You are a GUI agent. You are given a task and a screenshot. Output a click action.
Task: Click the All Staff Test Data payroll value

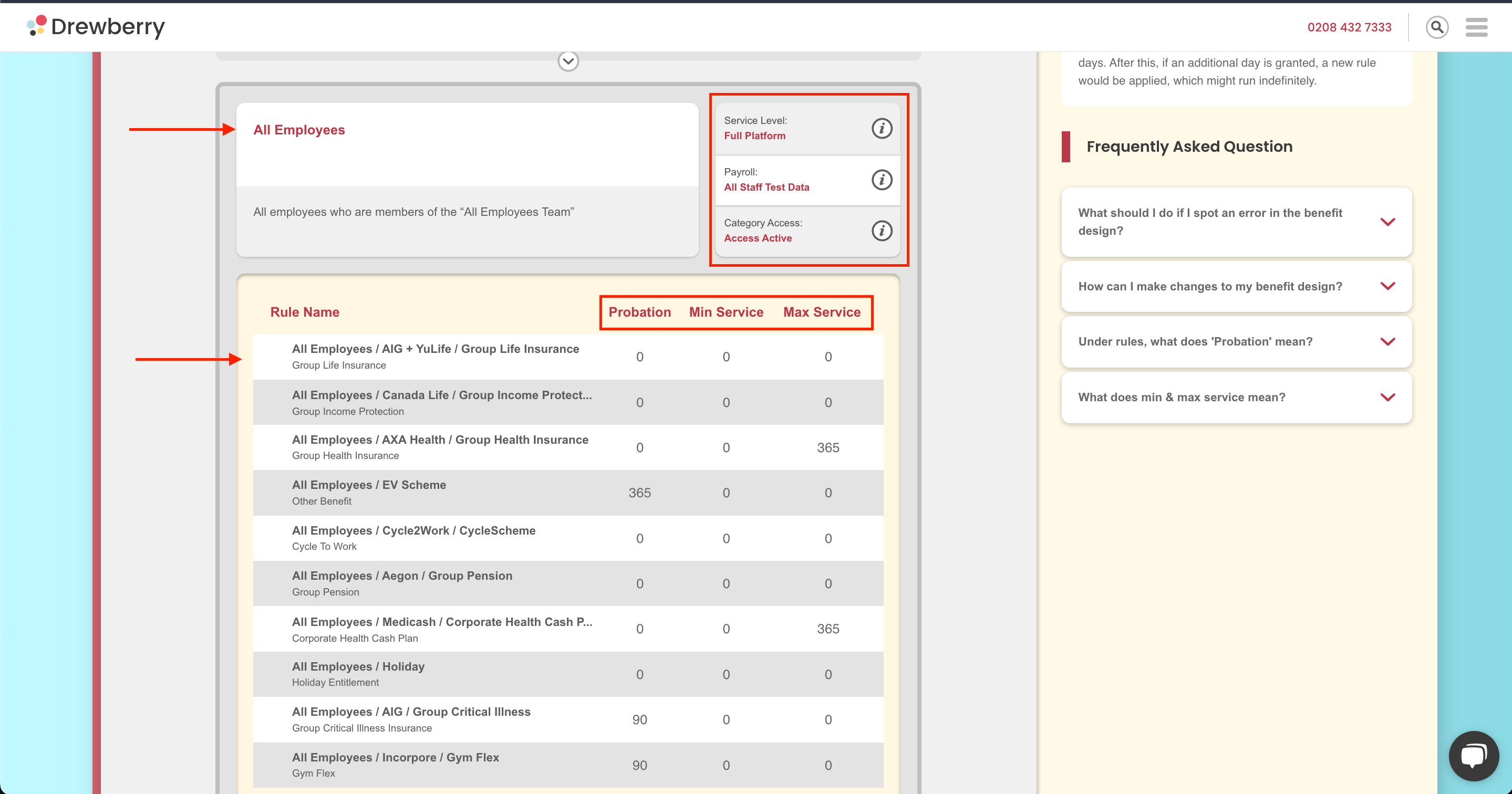click(x=766, y=187)
